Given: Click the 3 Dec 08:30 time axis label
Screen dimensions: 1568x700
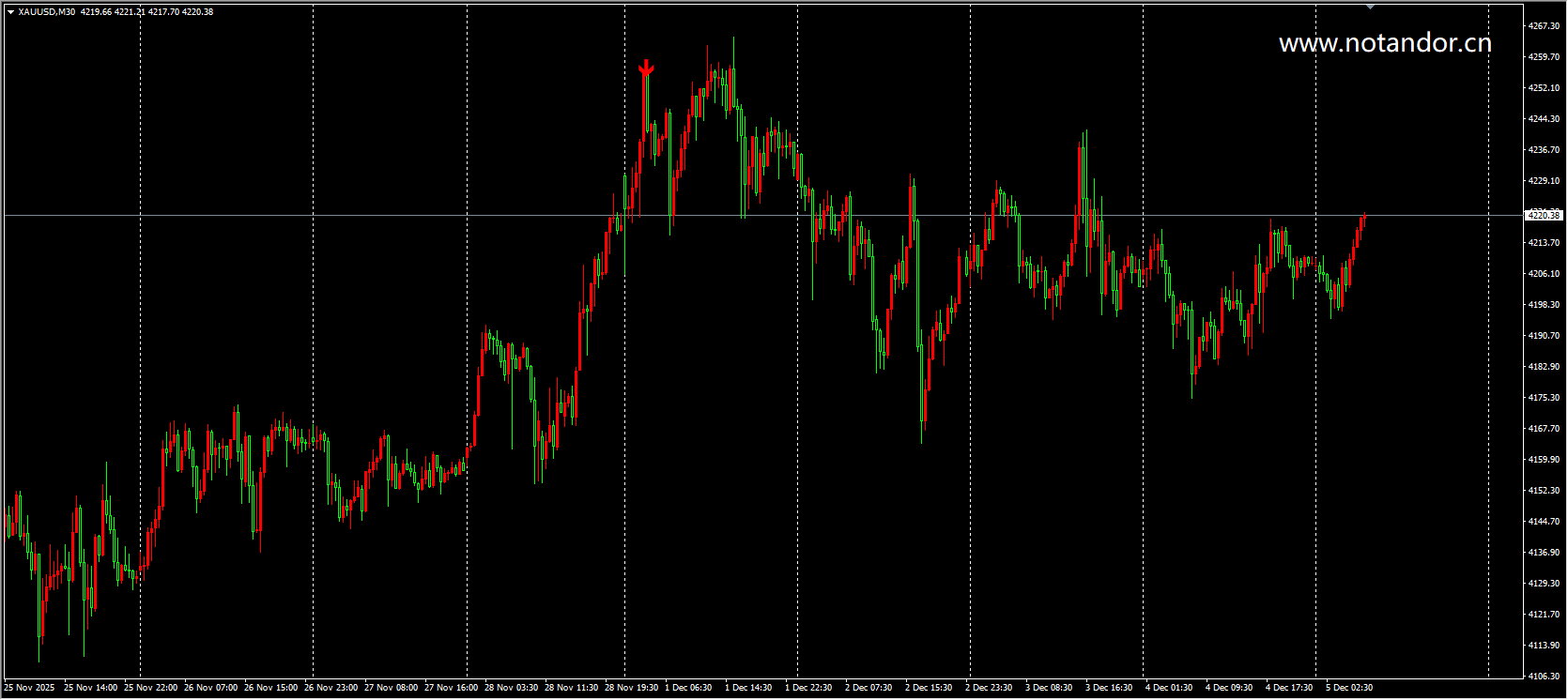Looking at the screenshot, I should tap(1049, 688).
